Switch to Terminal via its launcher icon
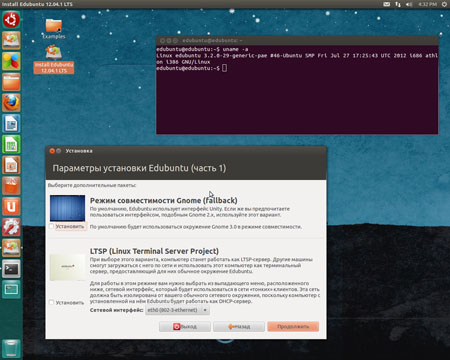 (x=11, y=269)
